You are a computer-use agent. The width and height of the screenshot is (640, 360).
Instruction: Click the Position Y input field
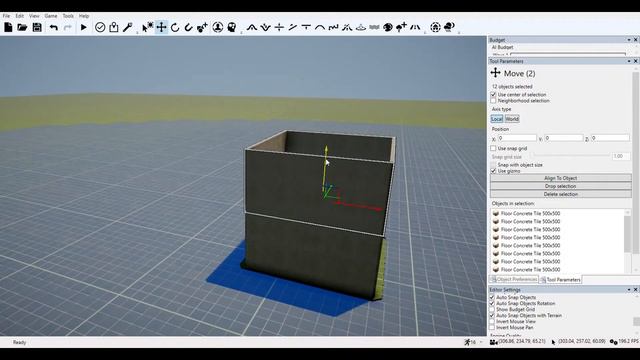[564, 138]
